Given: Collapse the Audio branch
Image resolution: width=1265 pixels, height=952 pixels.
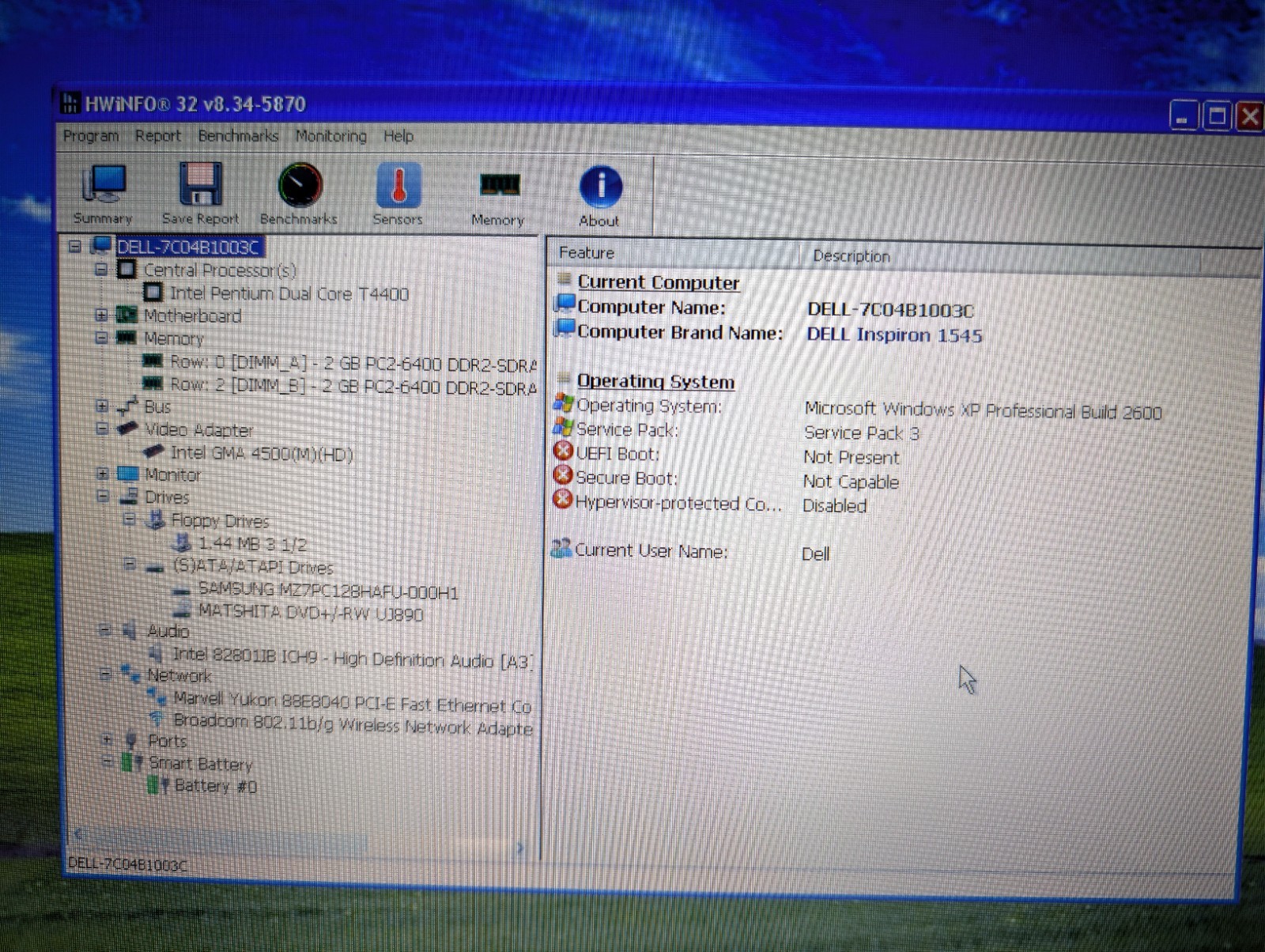Looking at the screenshot, I should [x=104, y=630].
